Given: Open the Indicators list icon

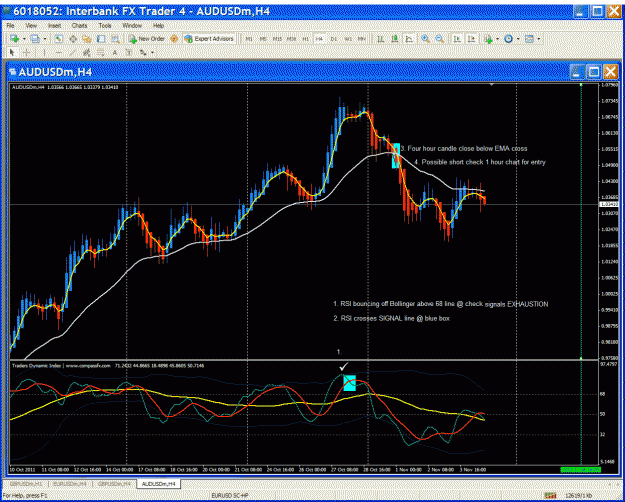Looking at the screenshot, I should tap(488, 39).
